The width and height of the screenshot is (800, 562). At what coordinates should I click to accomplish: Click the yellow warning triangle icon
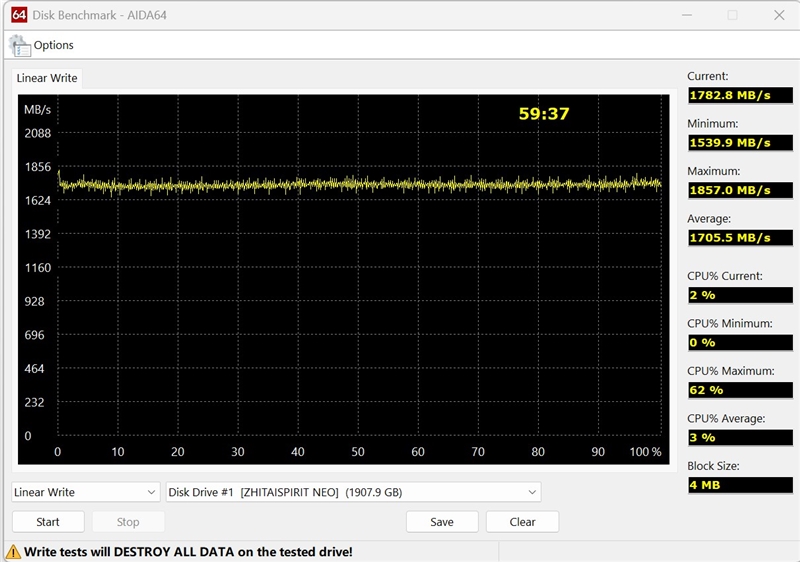(x=13, y=551)
